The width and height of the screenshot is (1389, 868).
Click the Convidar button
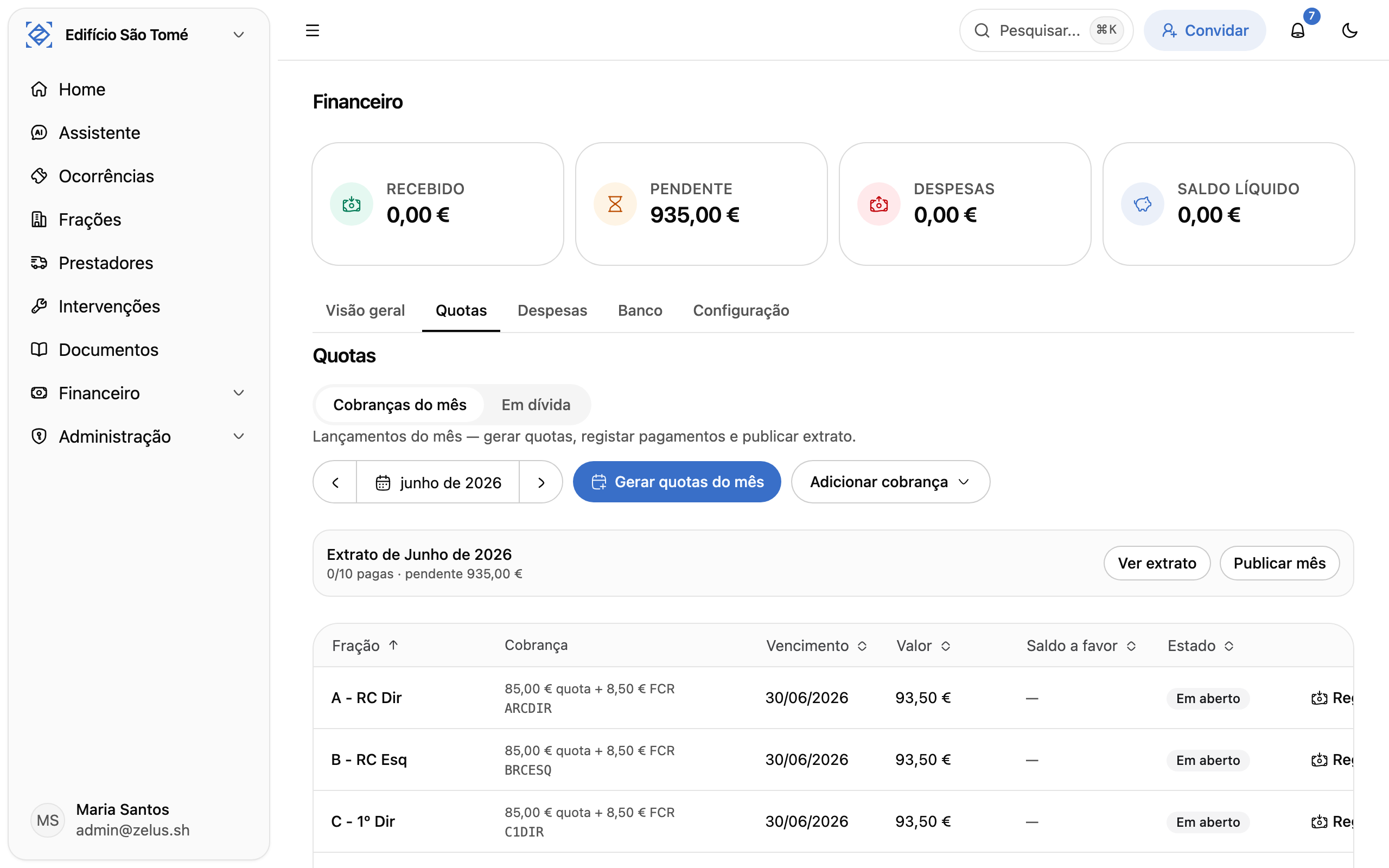coord(1204,30)
